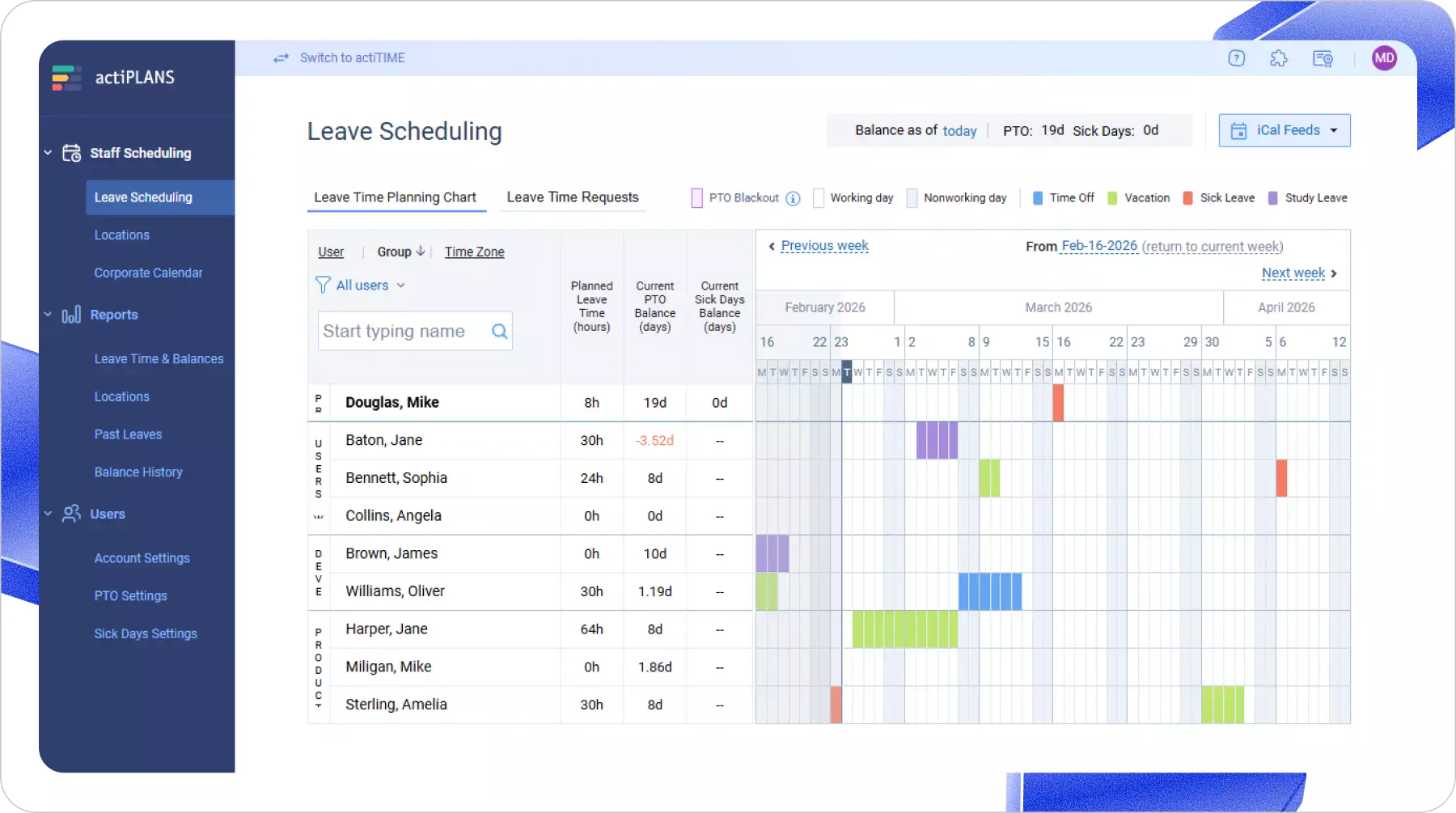Open the integrations puzzle icon
Viewport: 1456px width, 813px height.
[x=1279, y=57]
